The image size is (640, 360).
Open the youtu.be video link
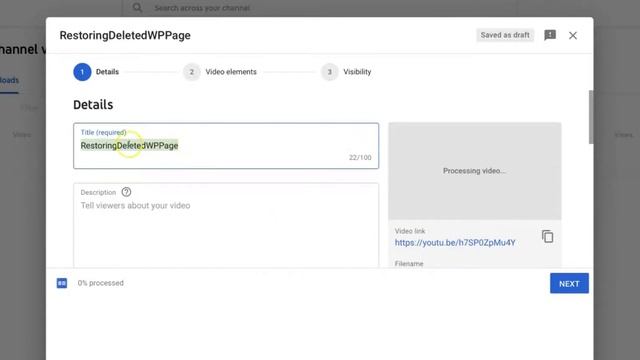click(x=455, y=242)
